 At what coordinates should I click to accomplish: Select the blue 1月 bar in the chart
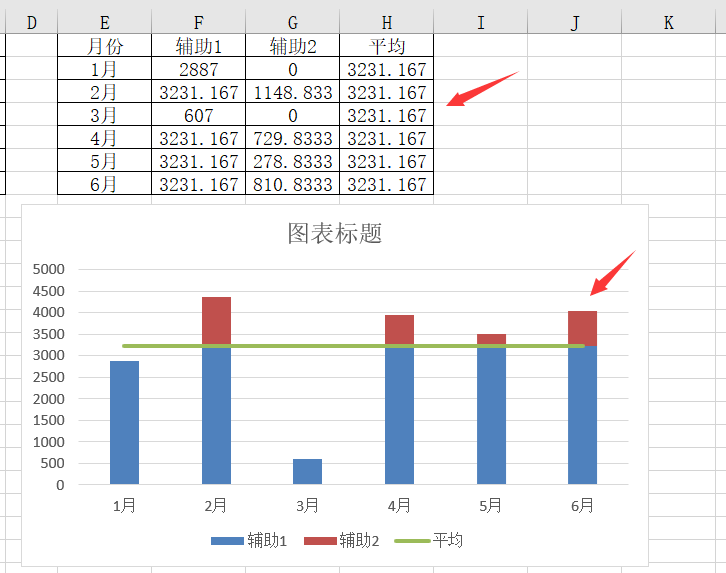(125, 422)
